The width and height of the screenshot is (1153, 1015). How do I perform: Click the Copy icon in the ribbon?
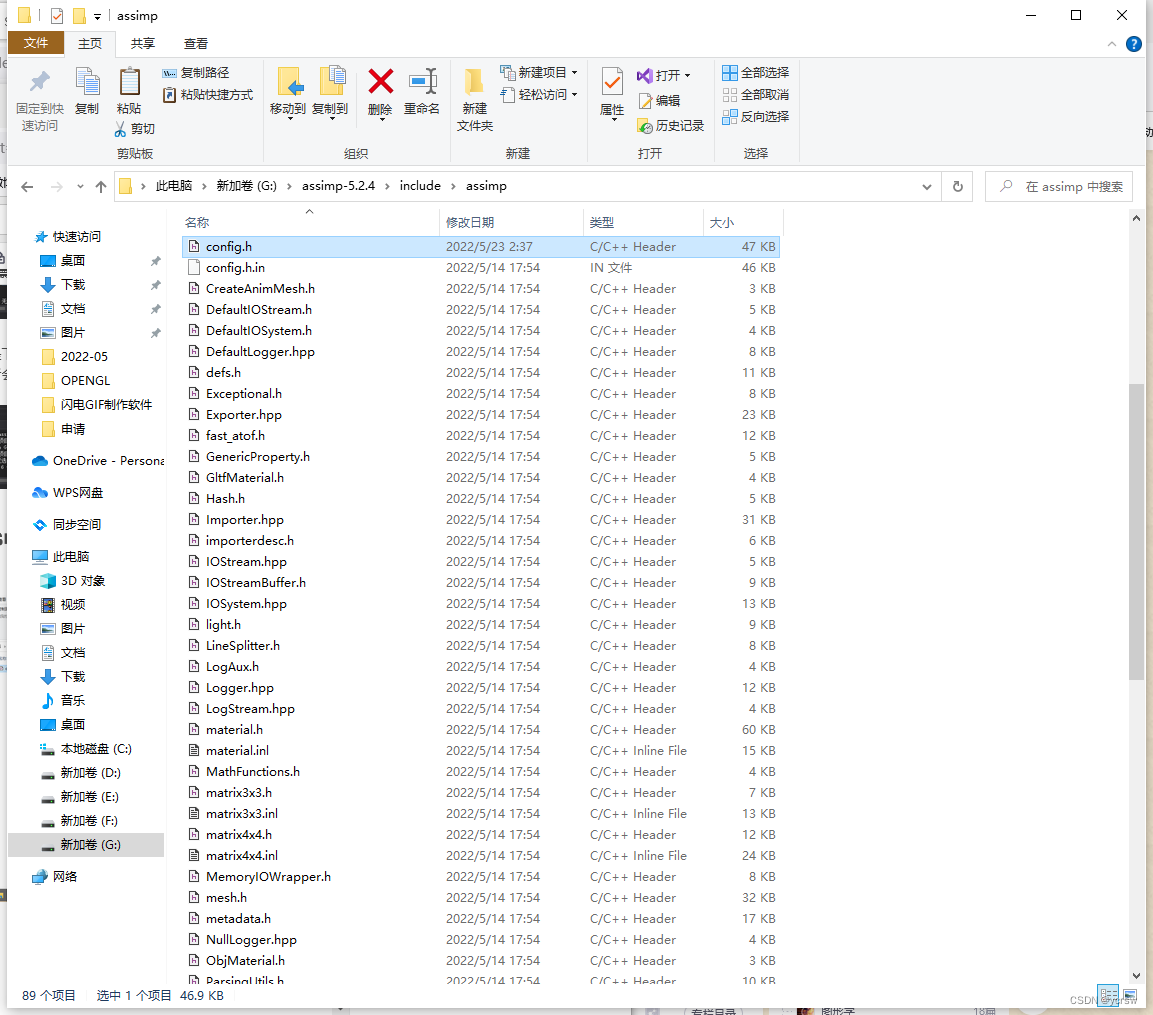pyautogui.click(x=88, y=82)
